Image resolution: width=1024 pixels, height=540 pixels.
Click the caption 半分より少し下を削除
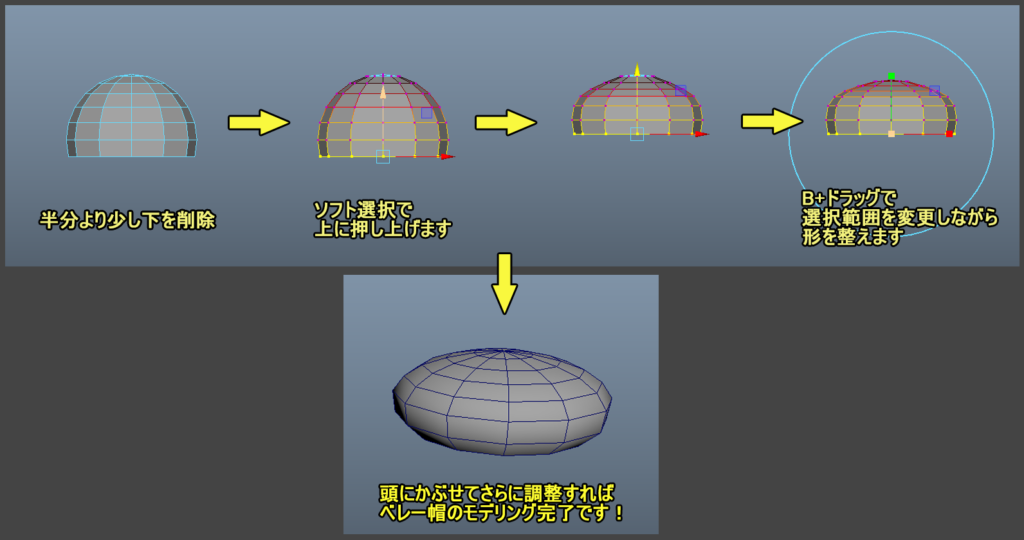coord(127,220)
